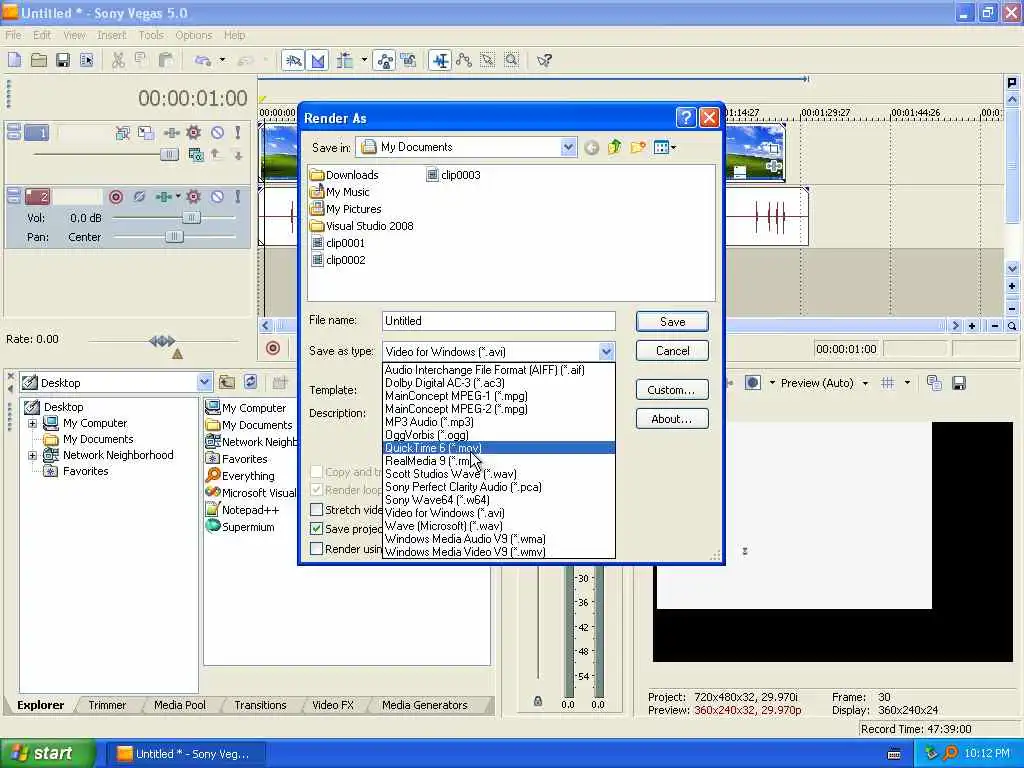Click the audio track Vol slider handle

191,217
